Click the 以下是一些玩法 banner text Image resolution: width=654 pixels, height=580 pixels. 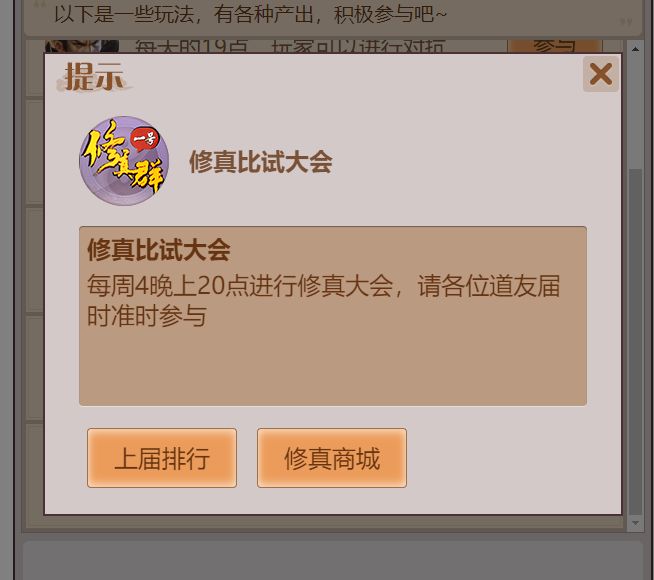point(250,14)
